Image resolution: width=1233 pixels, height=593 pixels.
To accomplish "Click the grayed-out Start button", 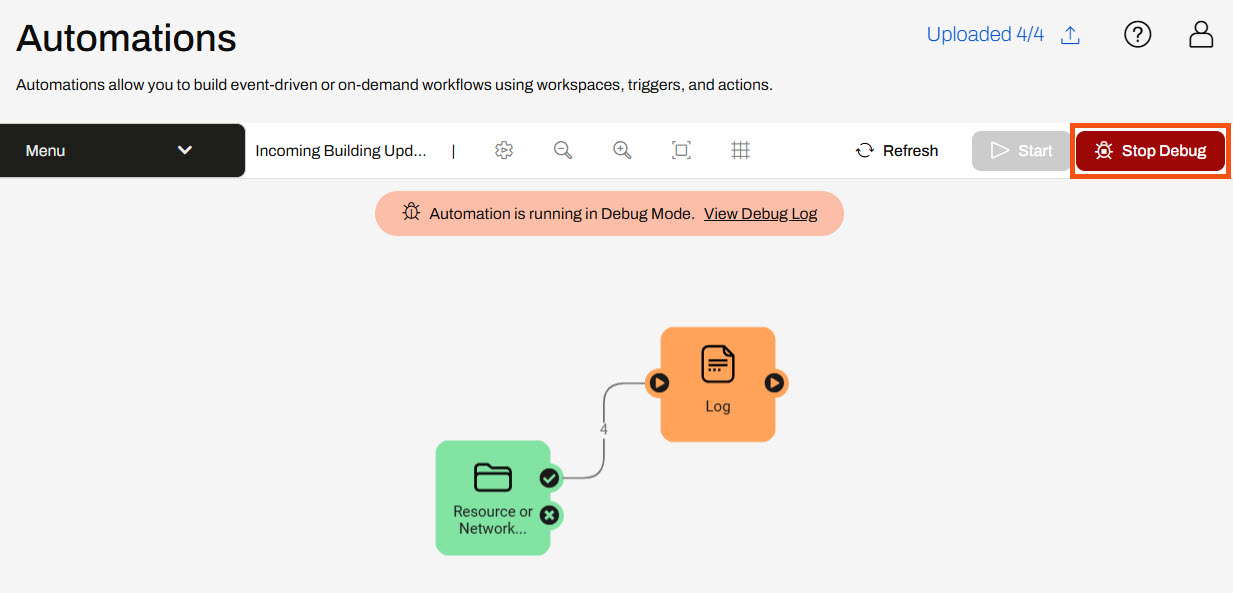I will [1021, 151].
